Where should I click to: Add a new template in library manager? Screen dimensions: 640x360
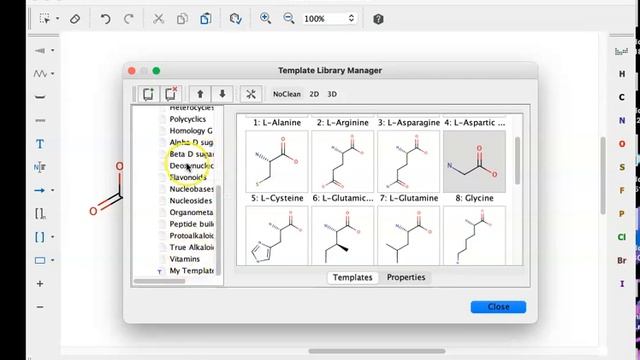point(149,94)
